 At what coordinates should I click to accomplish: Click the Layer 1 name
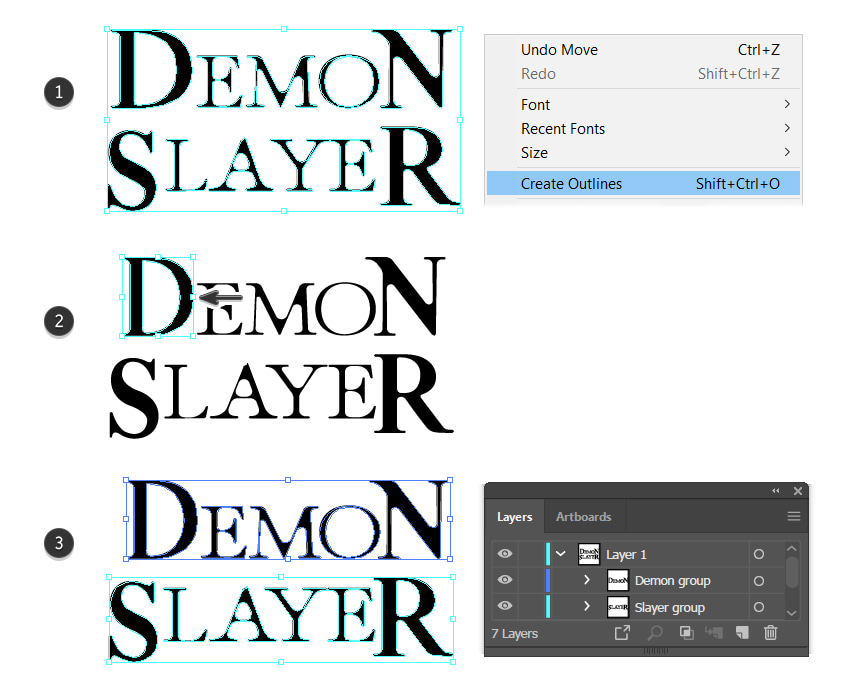[x=626, y=554]
